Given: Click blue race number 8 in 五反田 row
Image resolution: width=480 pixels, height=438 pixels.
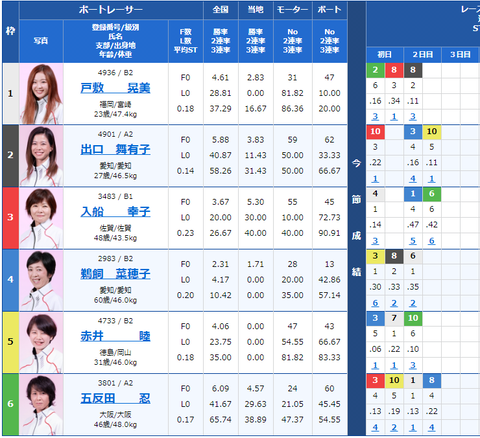Looking at the screenshot, I should pos(432,380).
